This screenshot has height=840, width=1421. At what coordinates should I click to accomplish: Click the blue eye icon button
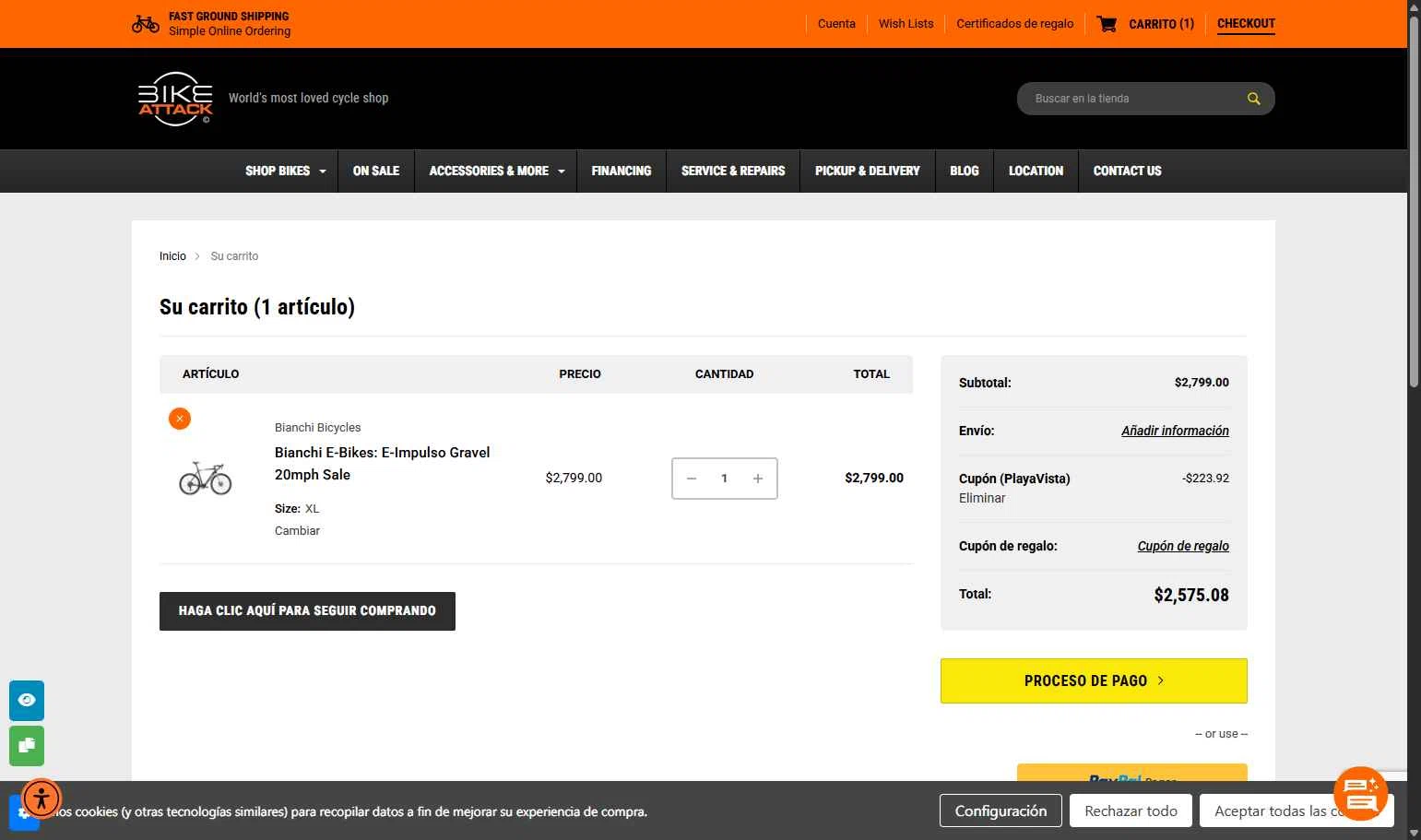point(27,701)
